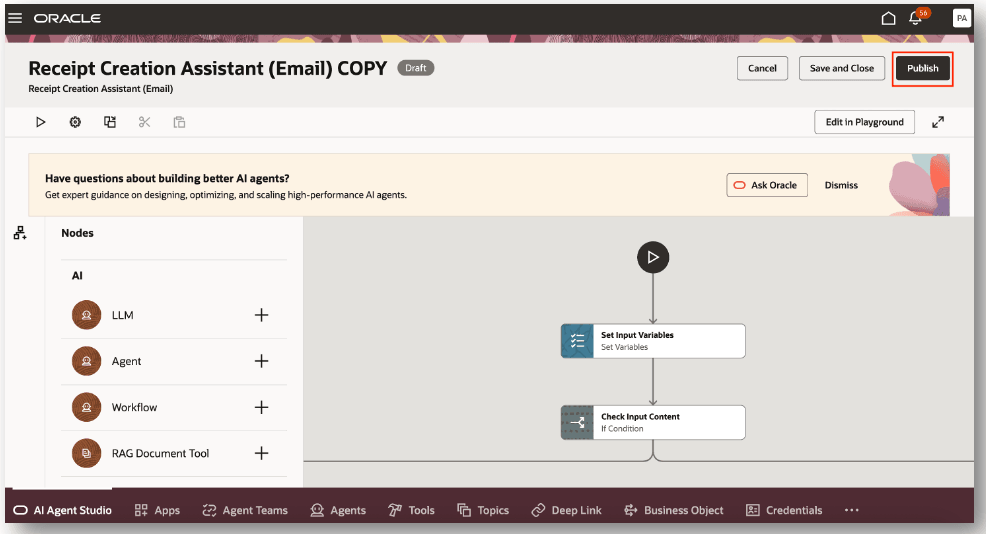Screen dimensions: 986x534
Task: Switch to the Agents tab
Action: point(338,510)
